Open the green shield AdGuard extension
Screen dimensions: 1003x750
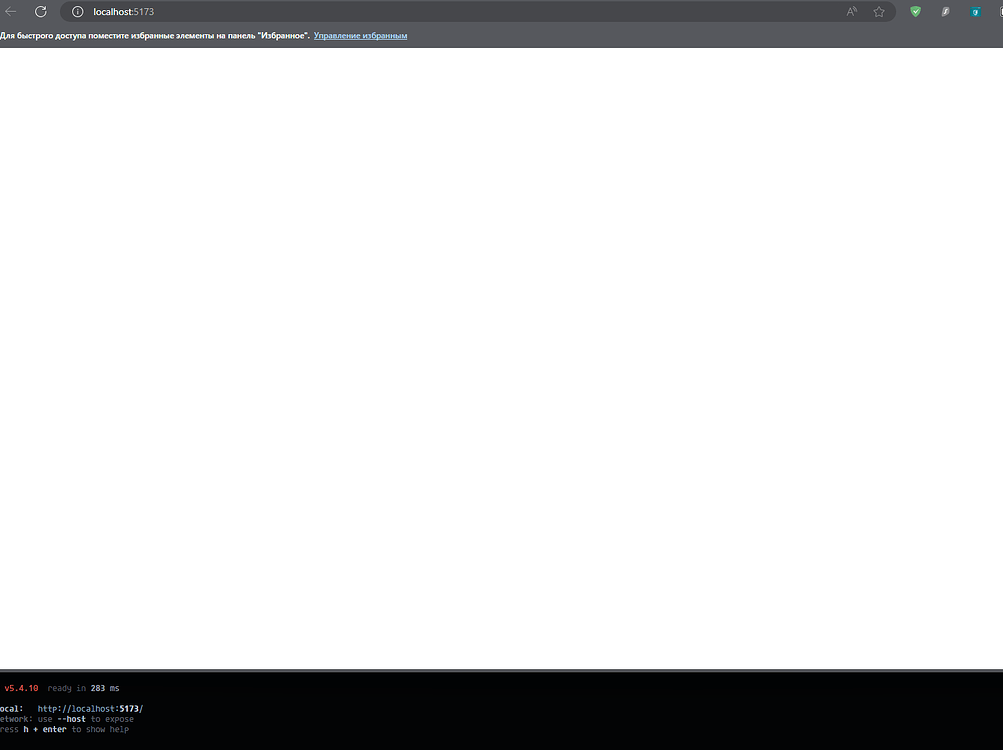pos(915,12)
